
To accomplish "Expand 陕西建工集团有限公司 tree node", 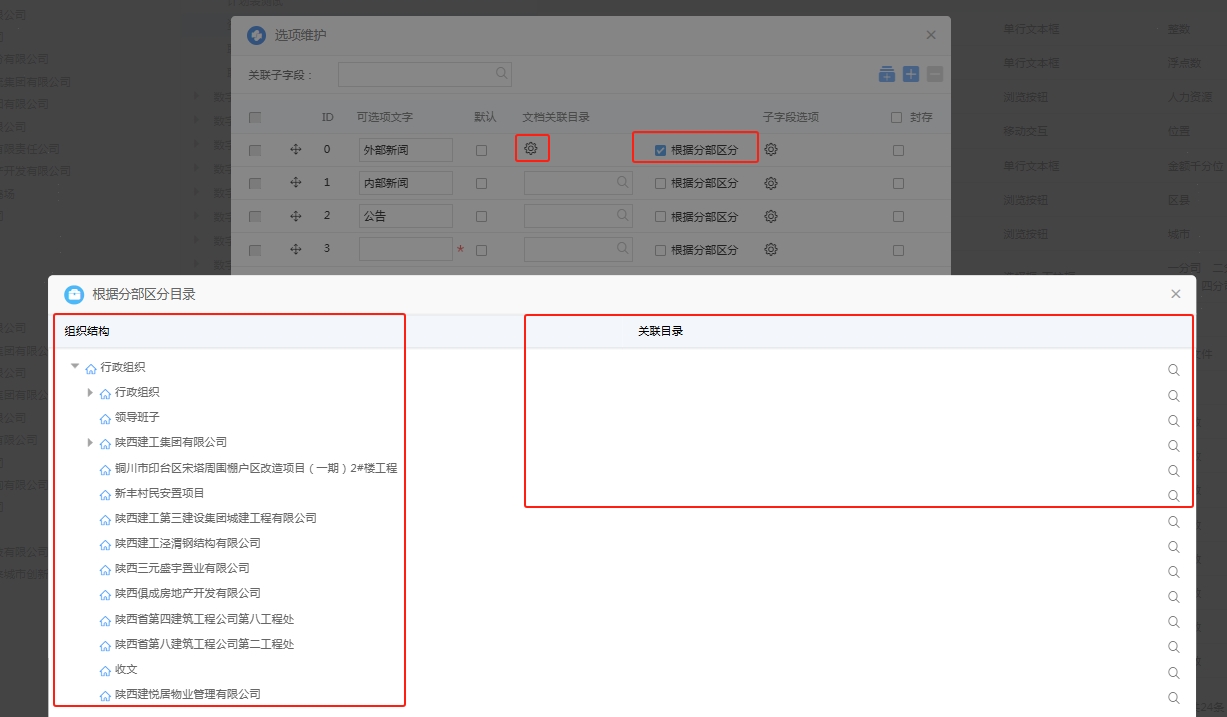I will [x=90, y=442].
